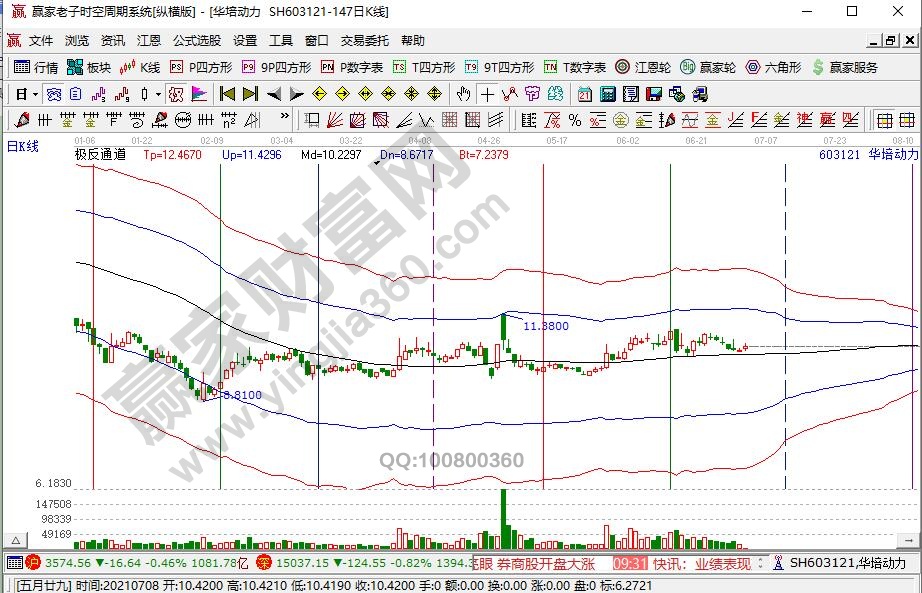The width and height of the screenshot is (922, 593).
Task: Click the 赢家服务 dollar-sign icon
Action: click(819, 68)
